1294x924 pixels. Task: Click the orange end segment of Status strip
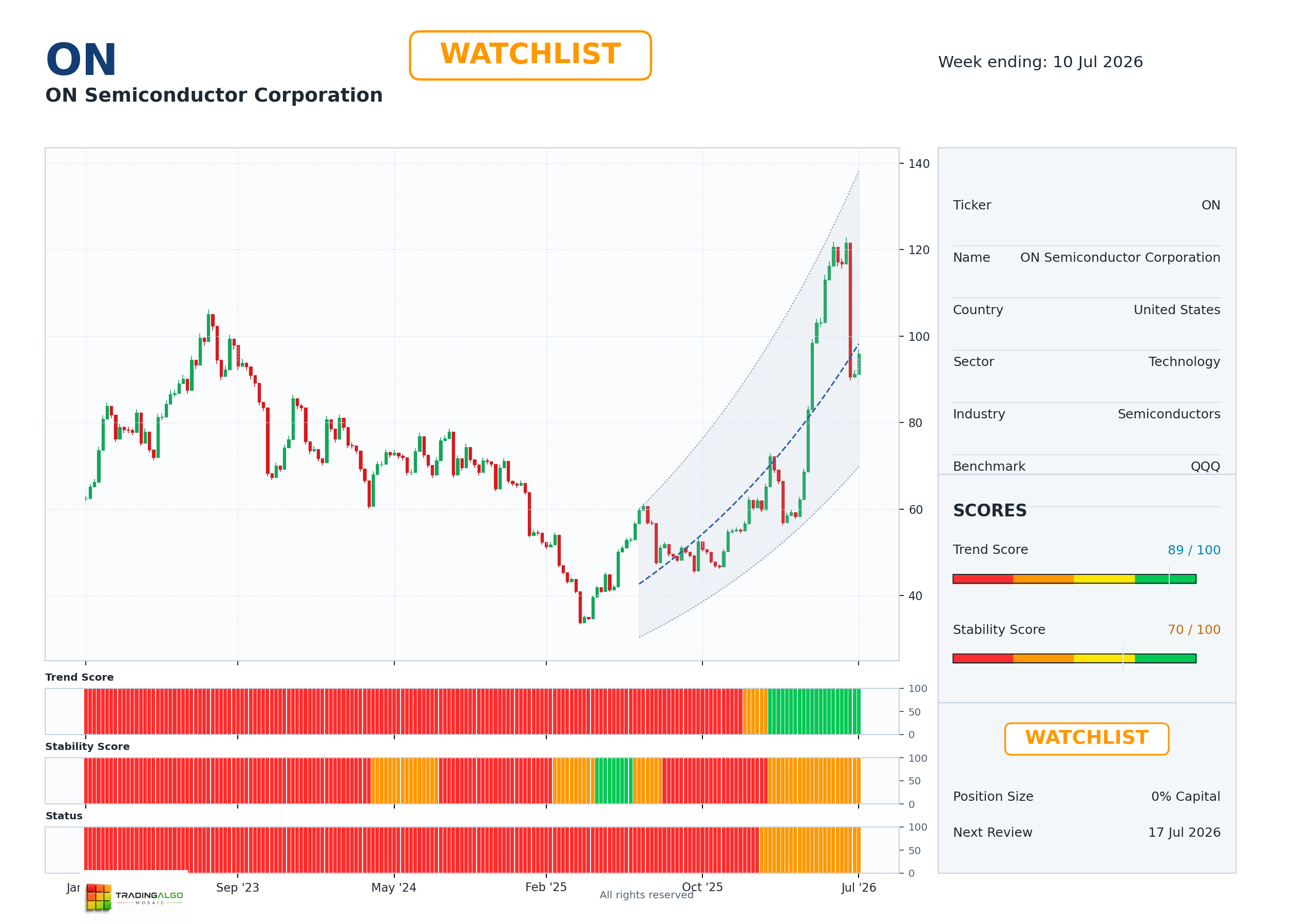pyautogui.click(x=810, y=850)
